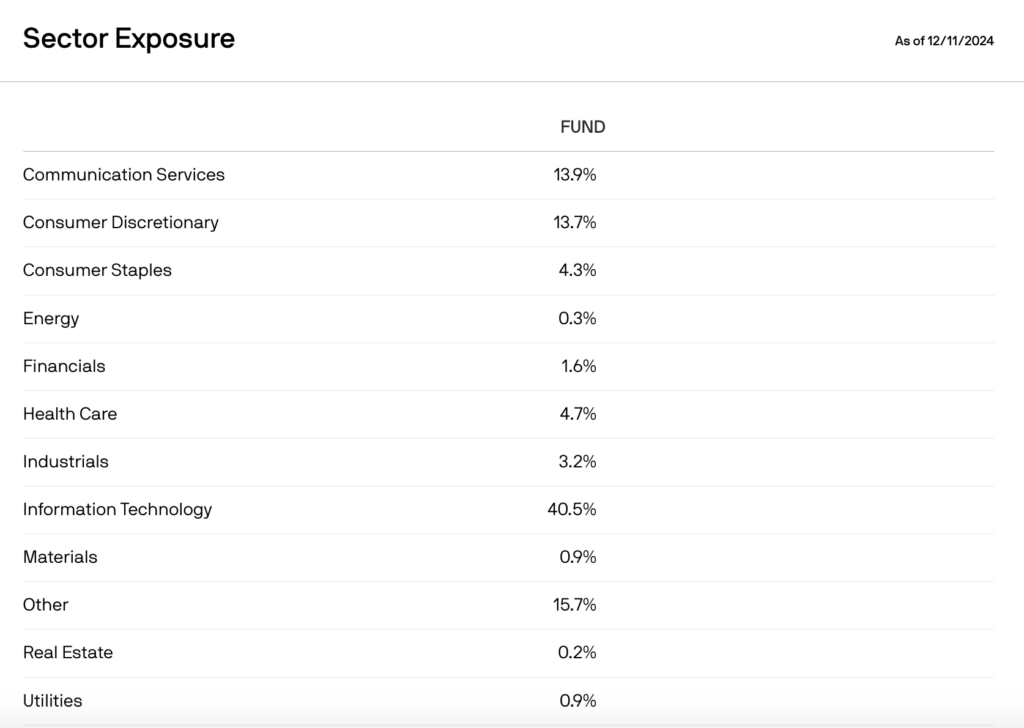Click the 40.5% Information Technology value
Image resolution: width=1024 pixels, height=728 pixels.
[572, 509]
